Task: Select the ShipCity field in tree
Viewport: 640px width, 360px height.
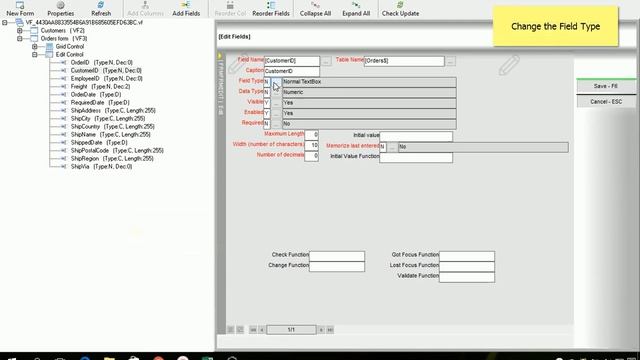Action: click(x=108, y=118)
